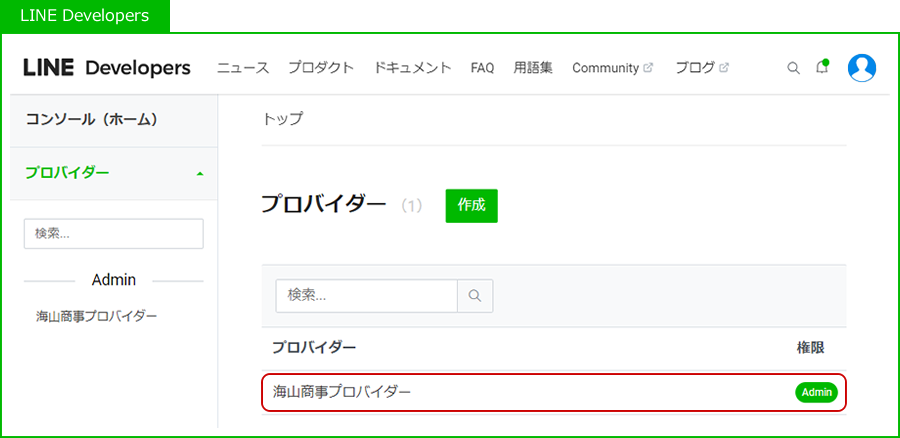The height and width of the screenshot is (438, 900).
Task: Click the プロバイダー page heading
Action: pos(324,204)
